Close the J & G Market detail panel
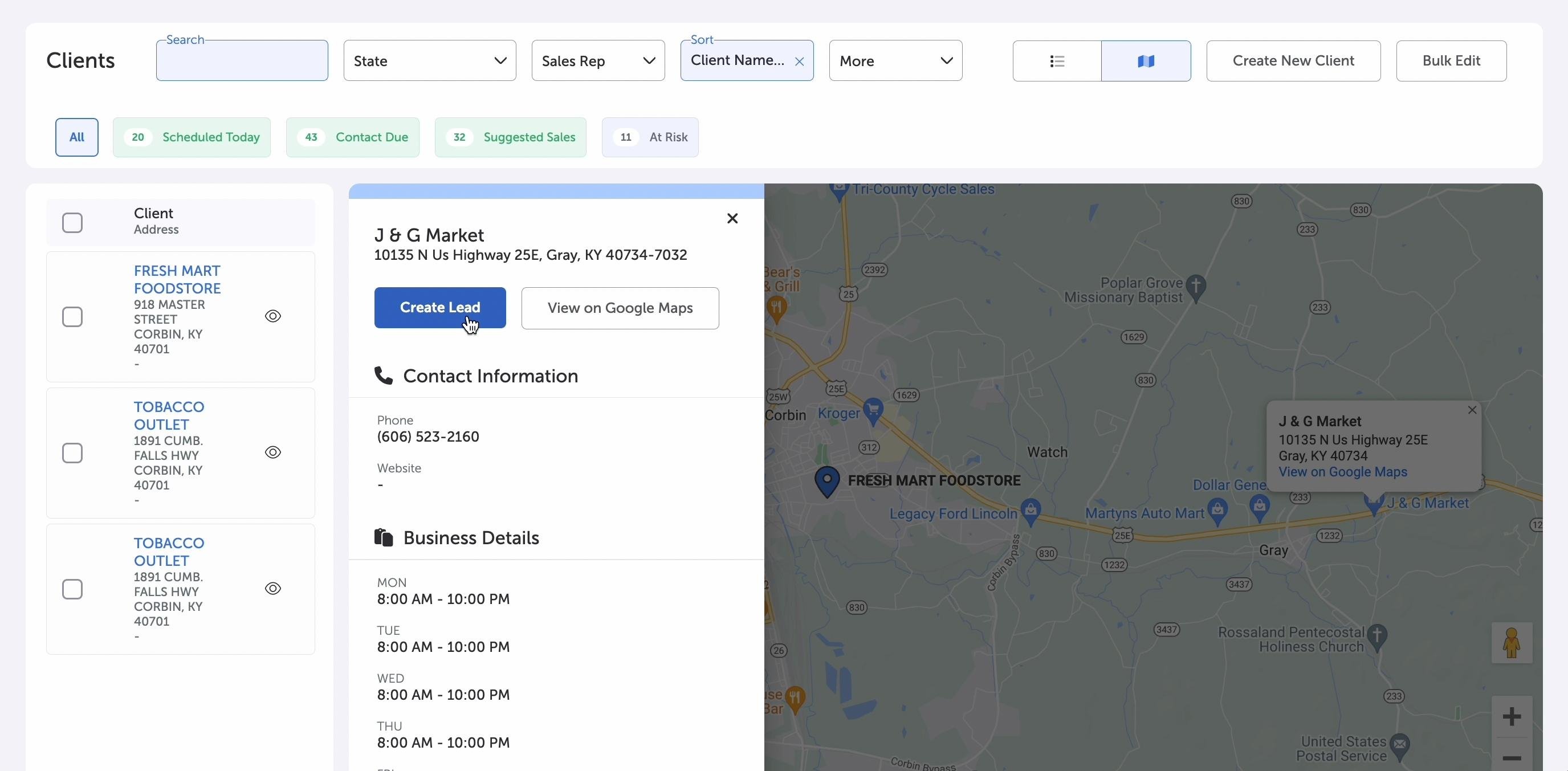The width and height of the screenshot is (1568, 771). tap(732, 218)
